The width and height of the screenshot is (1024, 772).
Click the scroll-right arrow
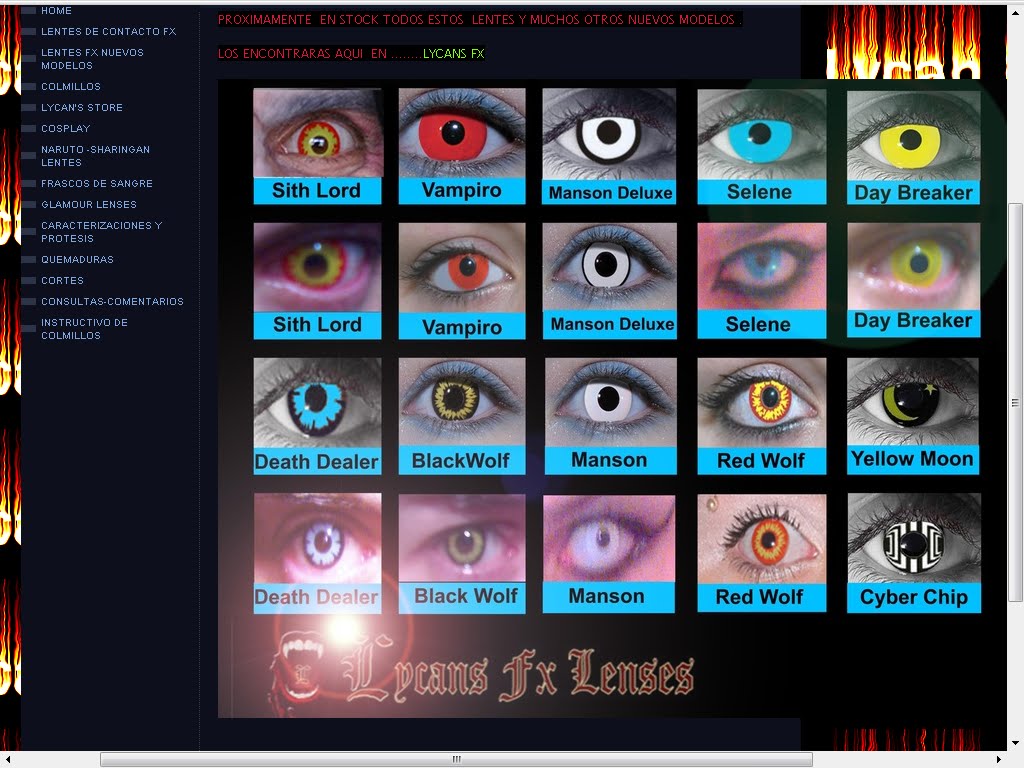point(999,759)
